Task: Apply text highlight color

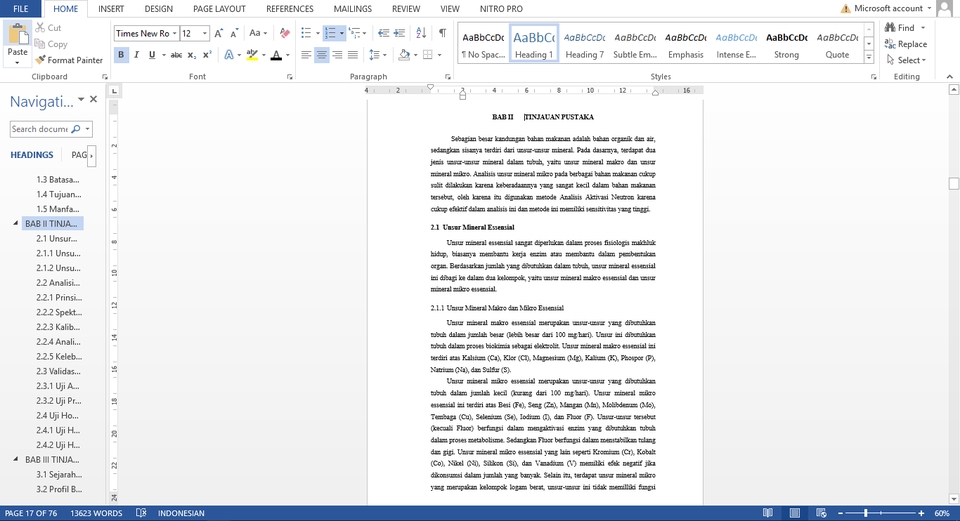Action: [252, 55]
